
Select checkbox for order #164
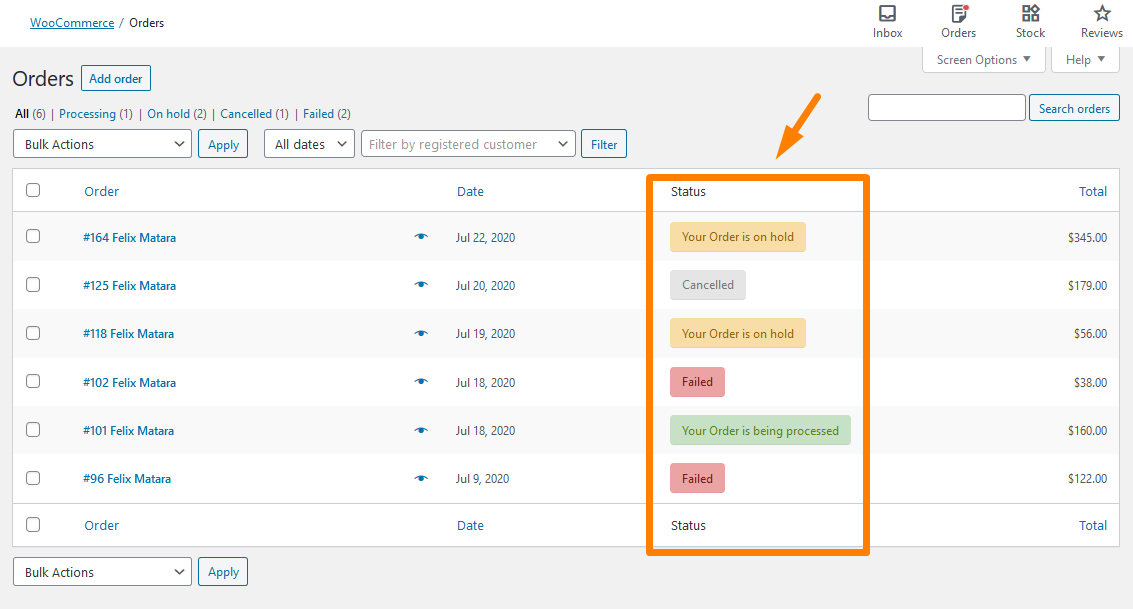[x=33, y=236]
